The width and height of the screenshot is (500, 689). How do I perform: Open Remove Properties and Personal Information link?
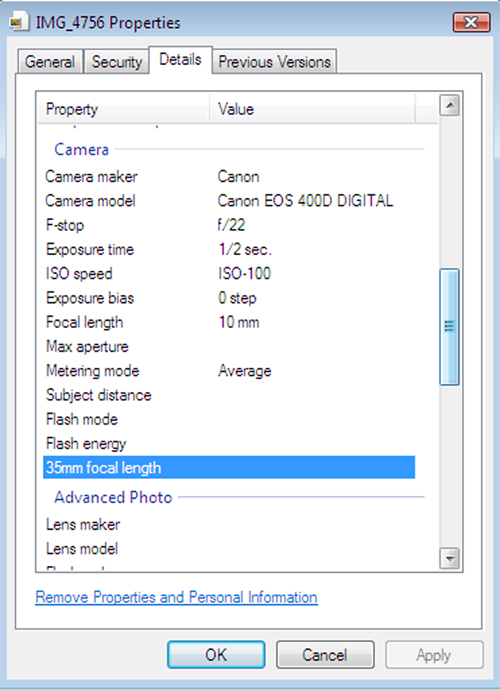click(x=176, y=597)
